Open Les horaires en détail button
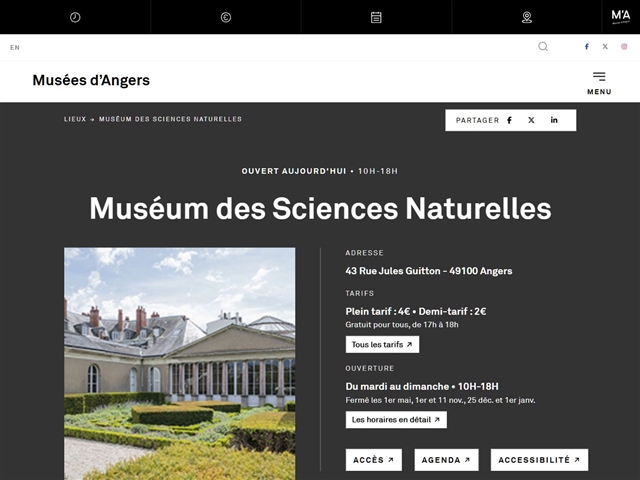The width and height of the screenshot is (640, 480). pyautogui.click(x=396, y=420)
